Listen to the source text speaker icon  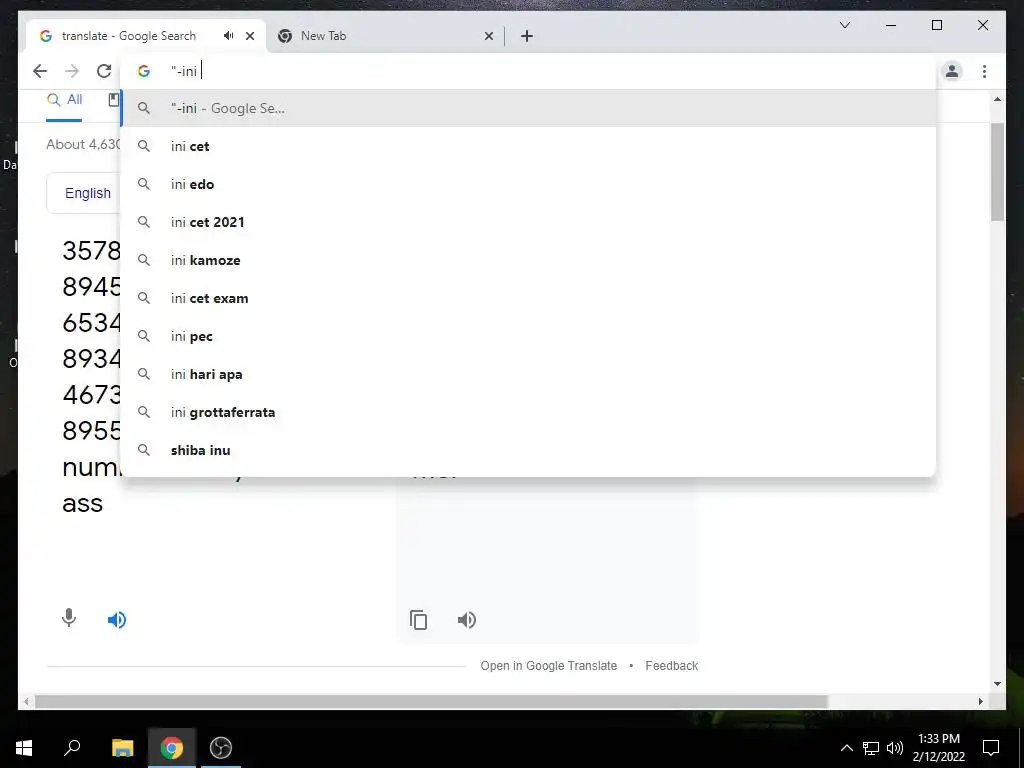point(117,620)
